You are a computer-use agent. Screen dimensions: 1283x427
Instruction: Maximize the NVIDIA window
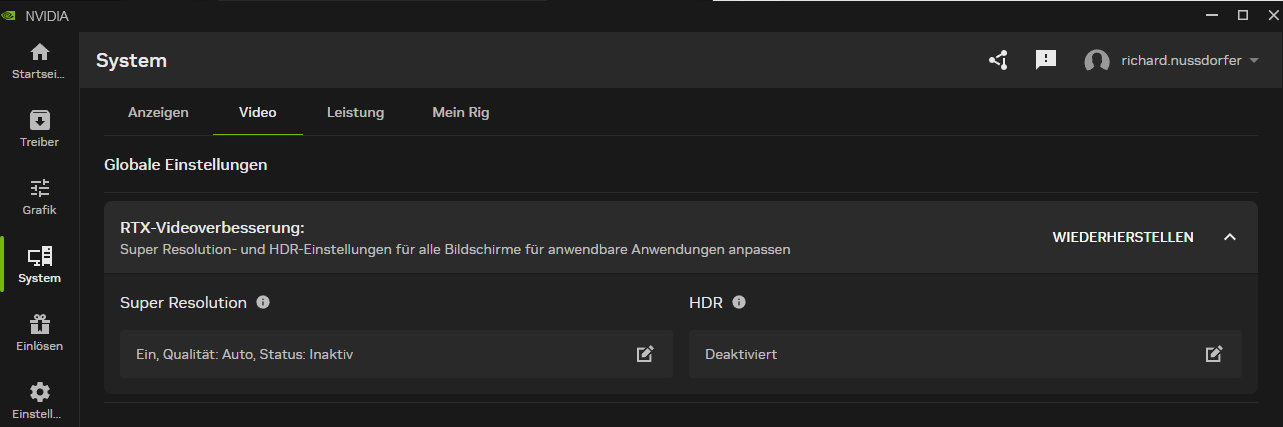tap(1243, 15)
